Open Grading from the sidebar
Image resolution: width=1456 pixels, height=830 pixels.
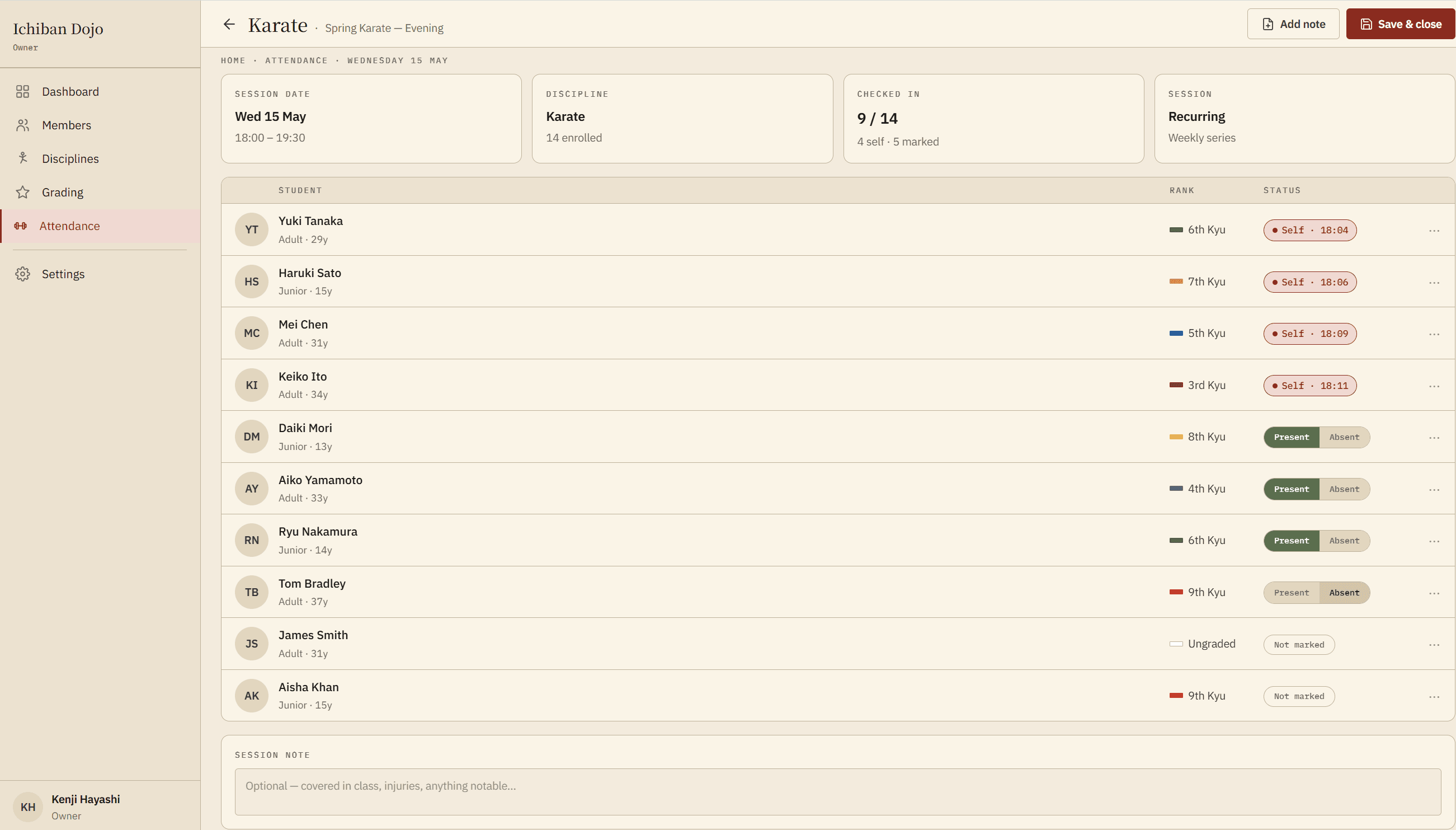100,192
